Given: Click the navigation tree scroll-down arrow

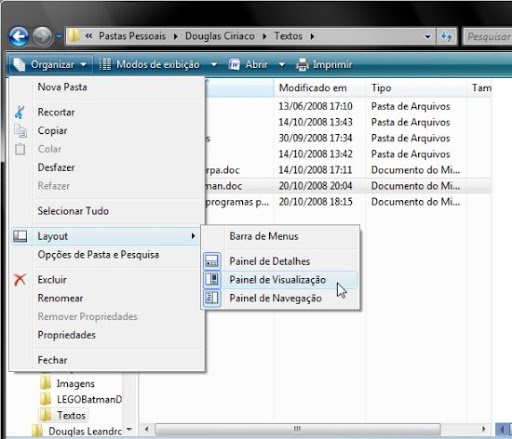Looking at the screenshot, I should coord(130,429).
